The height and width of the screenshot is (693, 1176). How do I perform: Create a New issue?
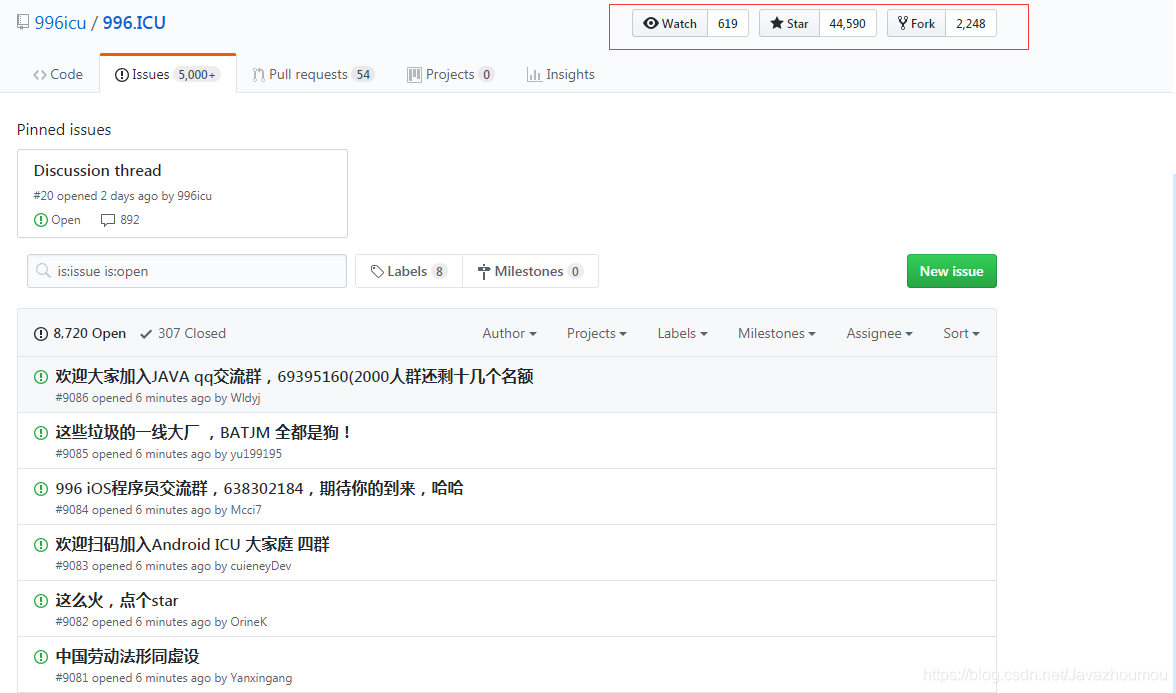[x=952, y=271]
